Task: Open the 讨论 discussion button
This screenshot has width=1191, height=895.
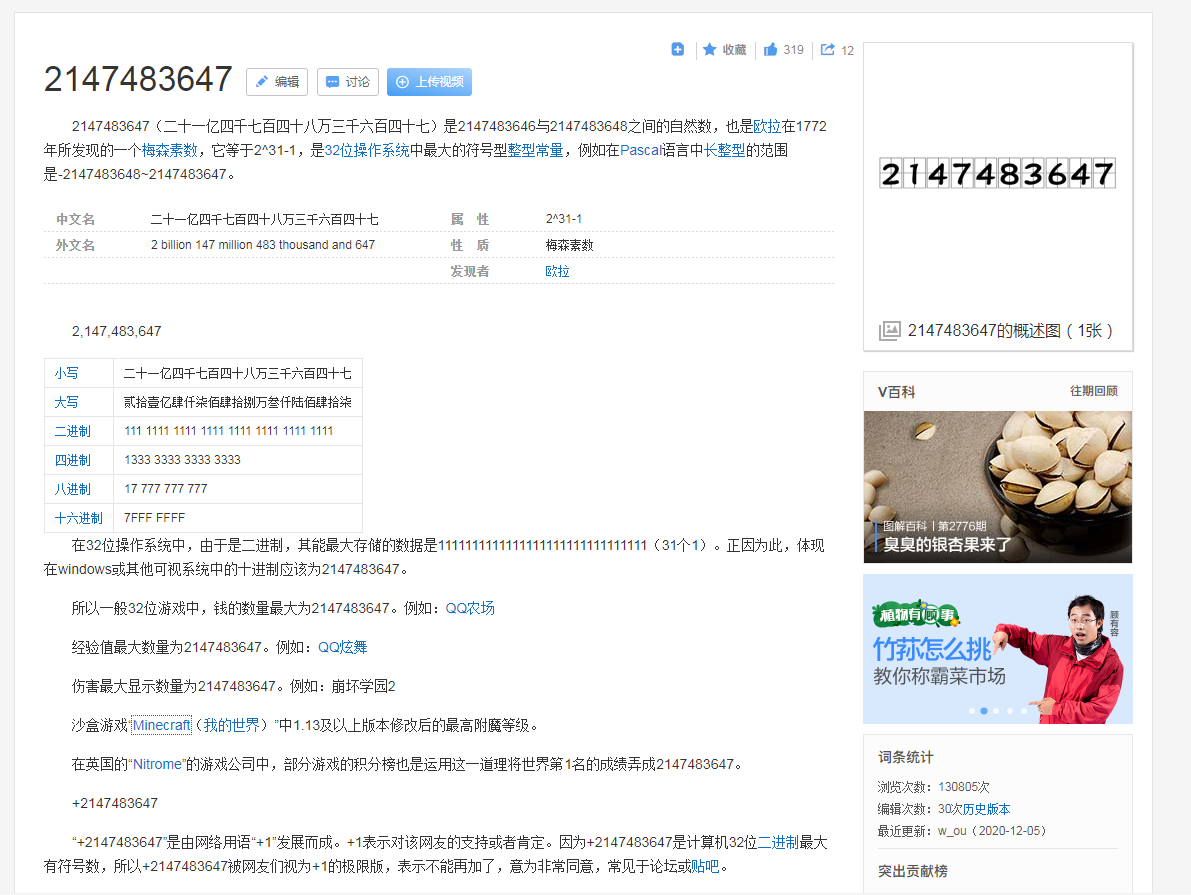Action: click(348, 82)
